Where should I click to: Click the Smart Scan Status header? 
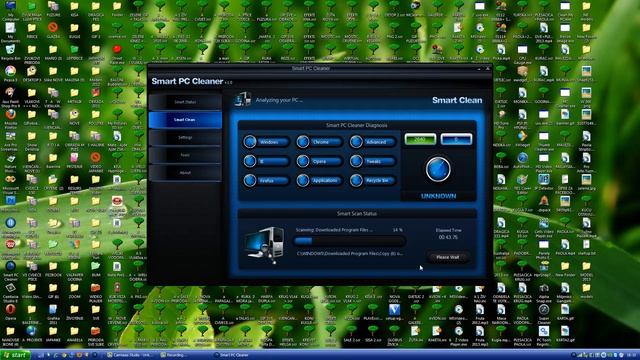click(x=357, y=213)
